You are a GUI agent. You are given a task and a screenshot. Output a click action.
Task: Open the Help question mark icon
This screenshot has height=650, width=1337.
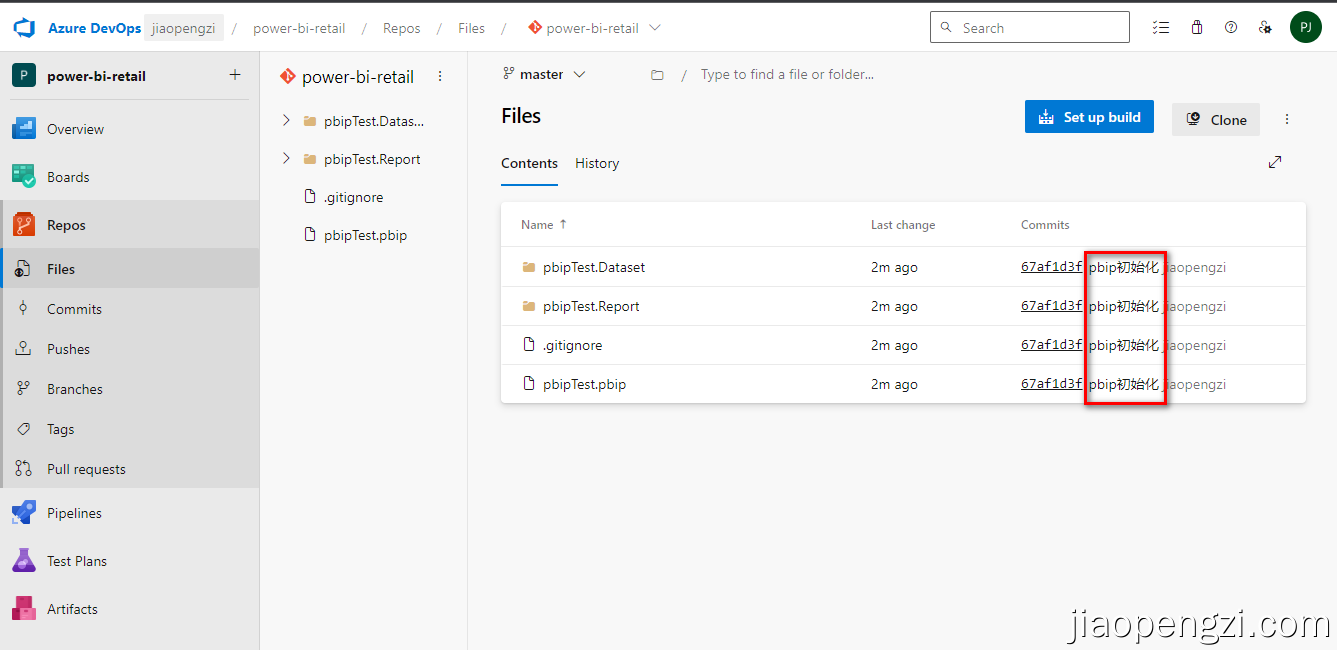click(1231, 28)
